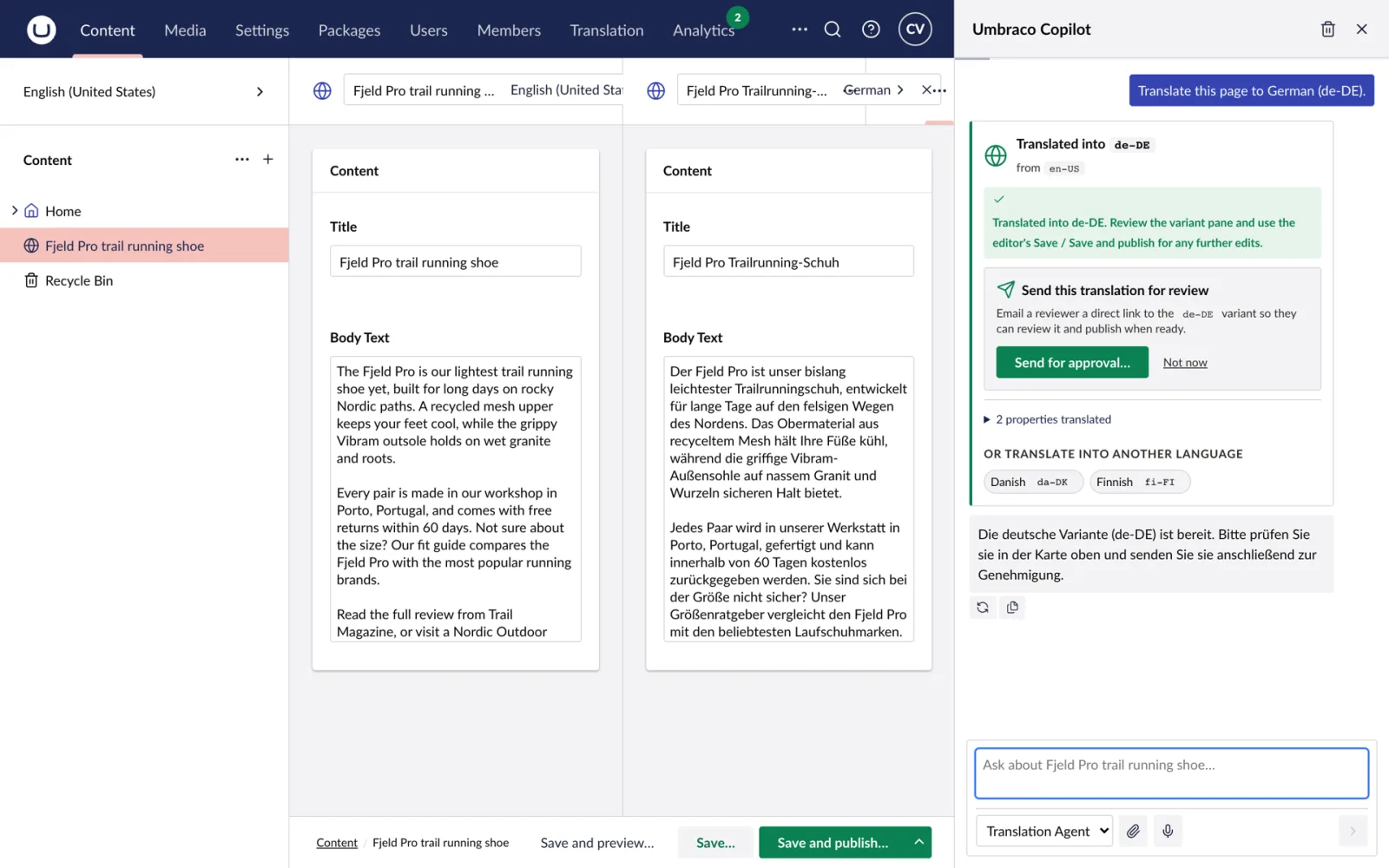This screenshot has width=1389, height=868.
Task: Click the send prompt arrow button
Action: point(1353,831)
